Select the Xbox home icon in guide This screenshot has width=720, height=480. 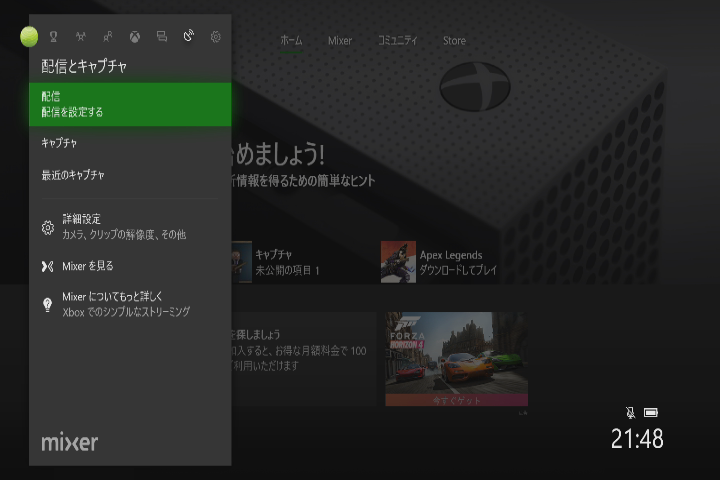pyautogui.click(x=135, y=36)
